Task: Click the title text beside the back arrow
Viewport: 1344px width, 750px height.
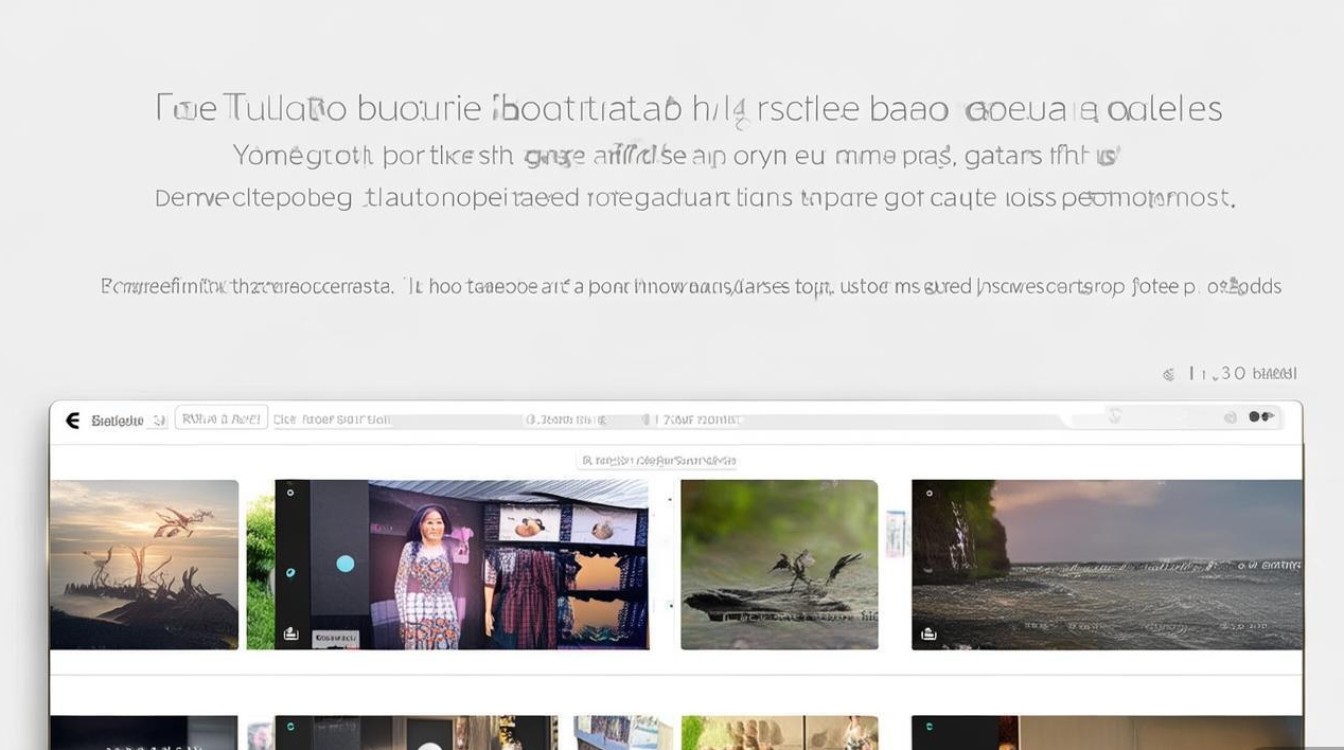Action: click(117, 421)
